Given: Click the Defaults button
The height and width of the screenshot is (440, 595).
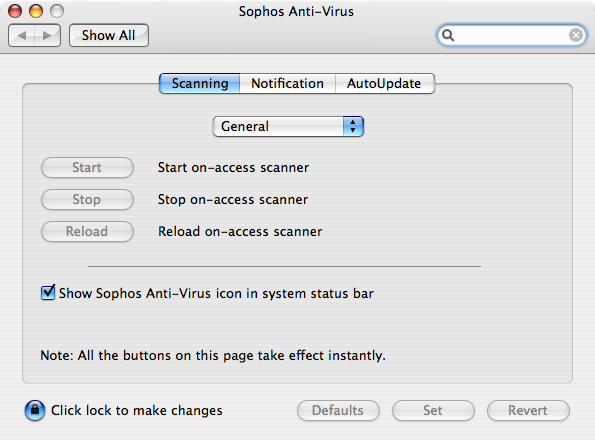Looking at the screenshot, I should click(x=338, y=410).
